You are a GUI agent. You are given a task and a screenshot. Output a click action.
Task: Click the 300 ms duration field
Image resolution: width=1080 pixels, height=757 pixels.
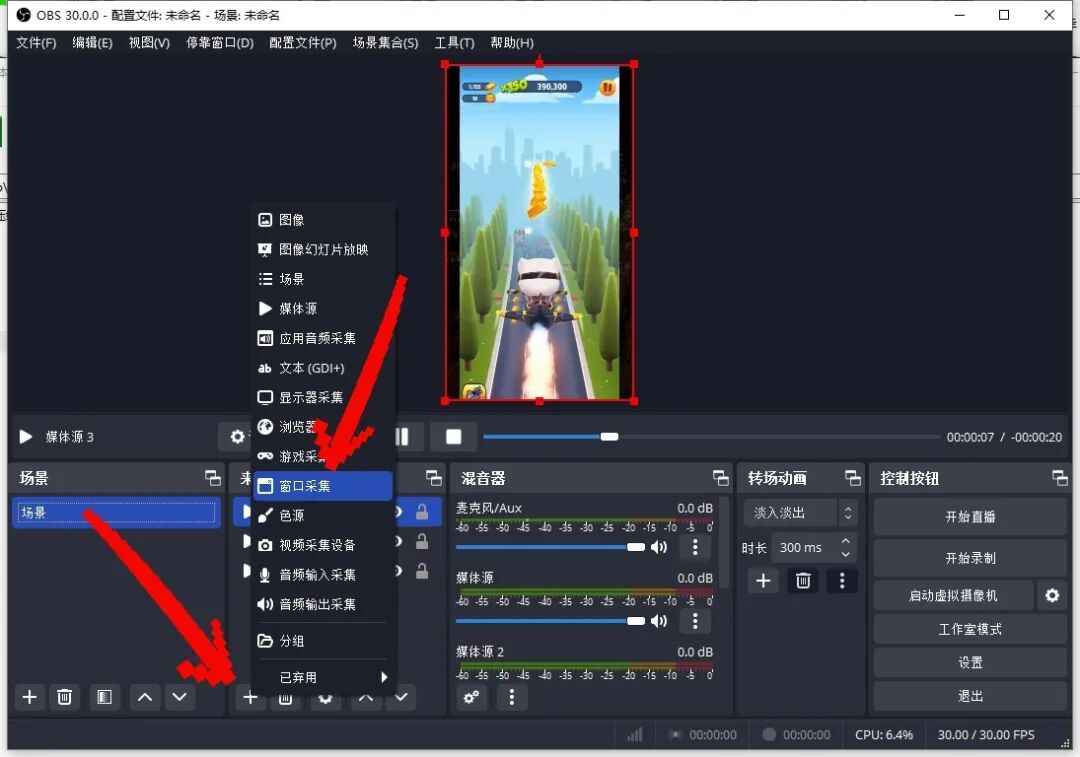802,548
